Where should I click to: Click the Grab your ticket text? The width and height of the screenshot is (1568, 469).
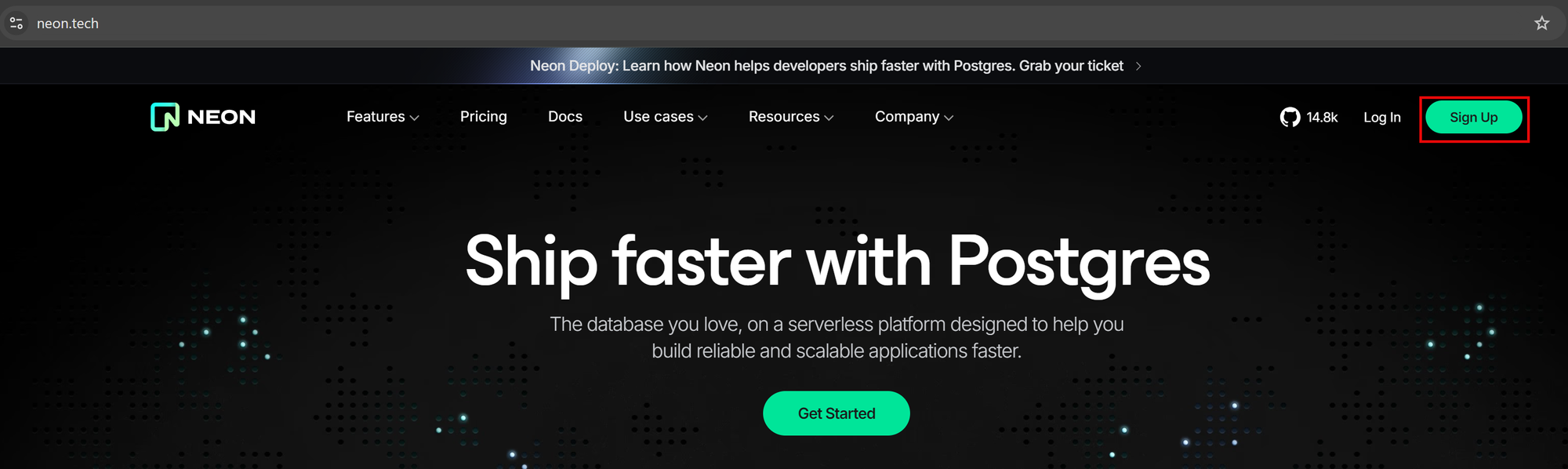pyautogui.click(x=1071, y=66)
